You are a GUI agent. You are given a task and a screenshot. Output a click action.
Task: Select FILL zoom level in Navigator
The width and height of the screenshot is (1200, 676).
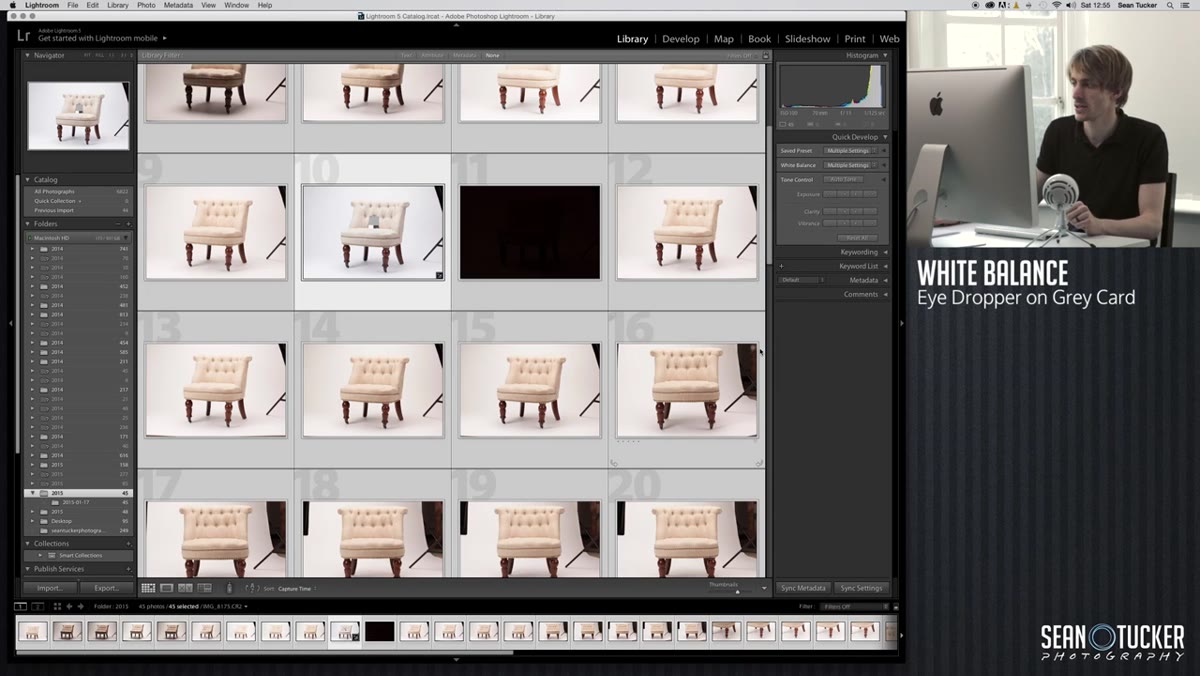click(x=98, y=55)
